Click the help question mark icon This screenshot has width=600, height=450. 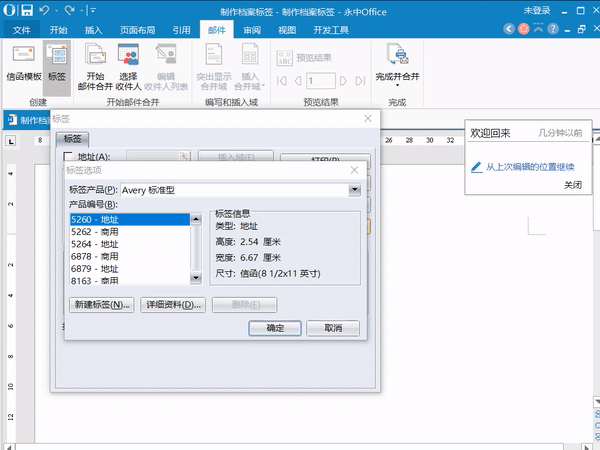tap(553, 29)
